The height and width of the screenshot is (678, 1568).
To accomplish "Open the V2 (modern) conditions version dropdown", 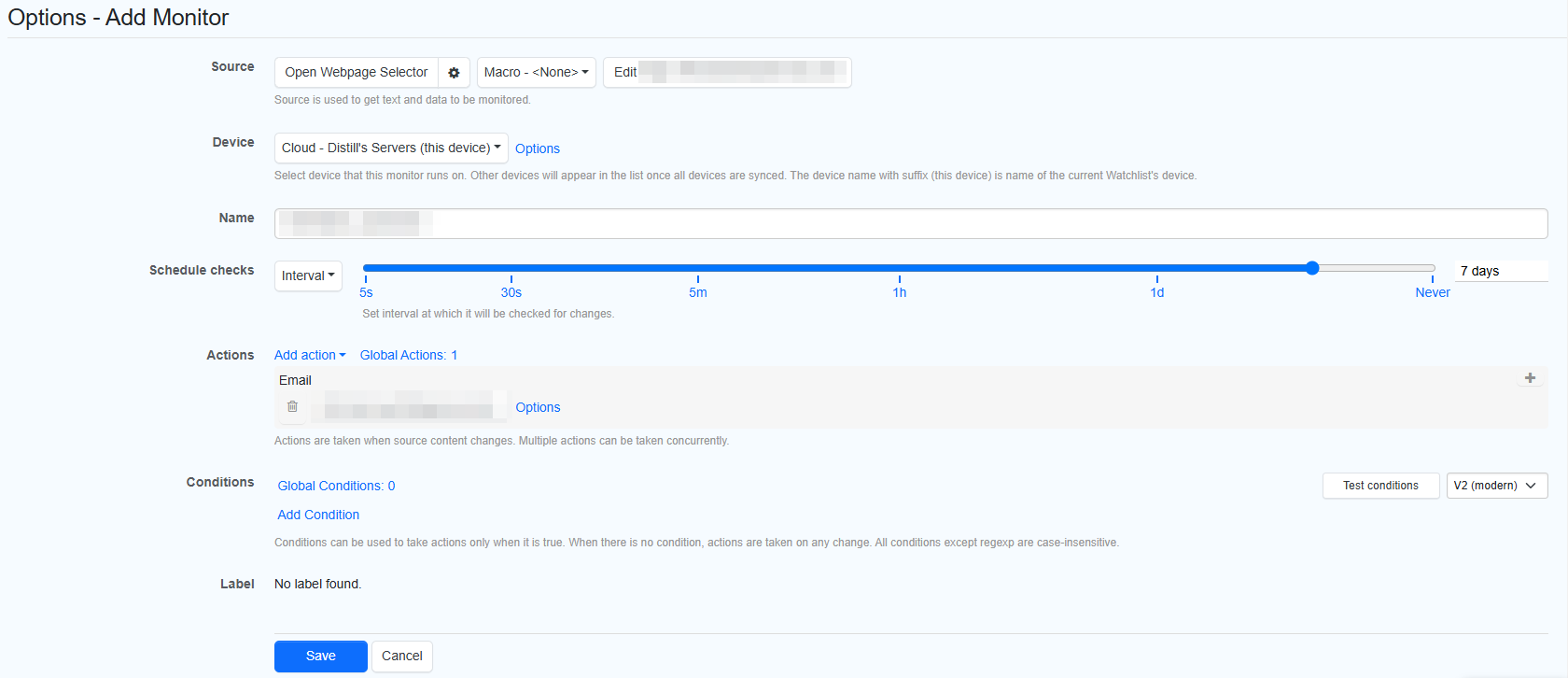I will (1496, 486).
